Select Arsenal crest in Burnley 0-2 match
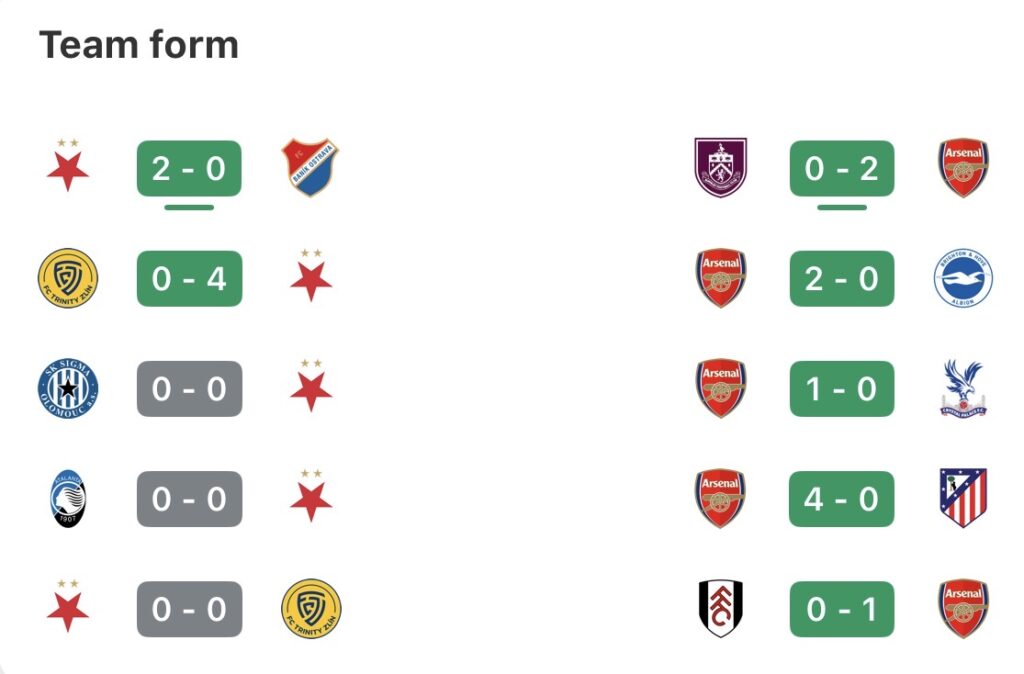The width and height of the screenshot is (1024, 674). click(x=963, y=168)
